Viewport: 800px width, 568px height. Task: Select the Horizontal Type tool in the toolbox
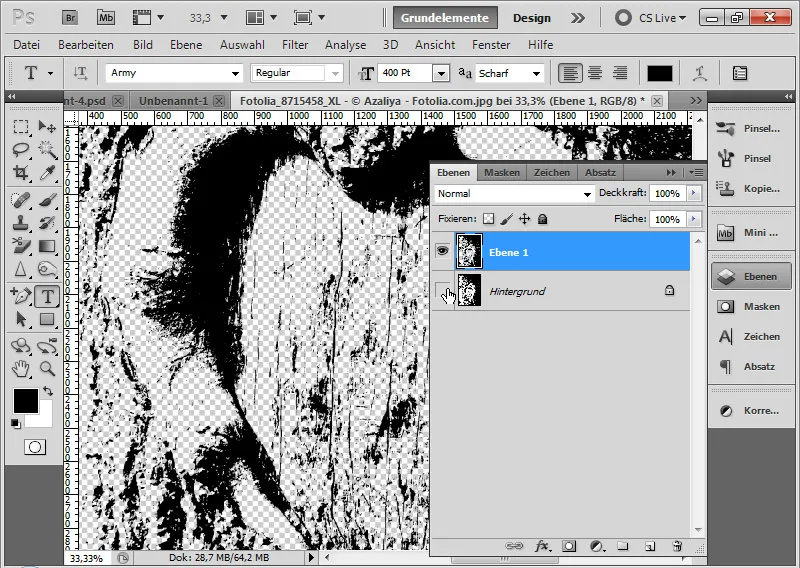pos(47,296)
